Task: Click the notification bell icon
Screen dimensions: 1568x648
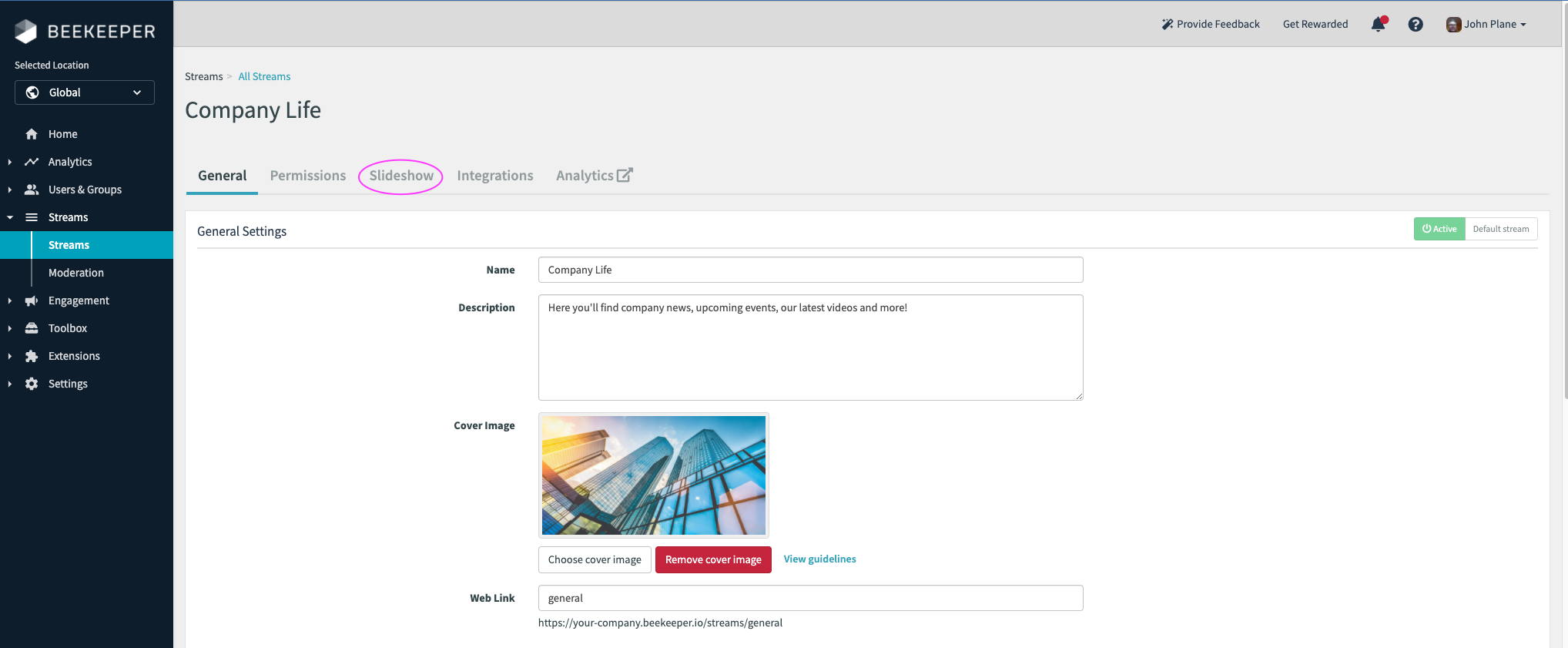Action: click(1378, 25)
